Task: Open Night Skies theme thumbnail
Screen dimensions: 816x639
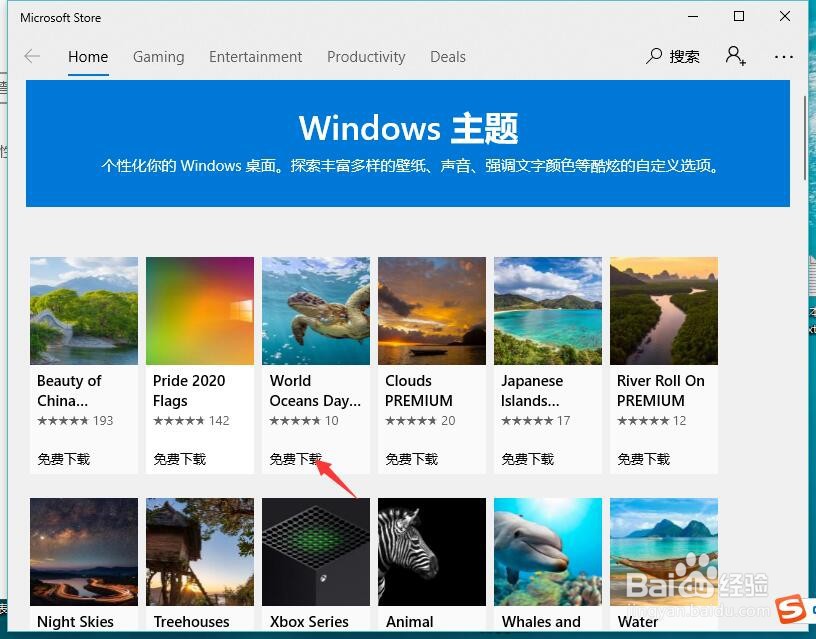Action: tap(84, 552)
